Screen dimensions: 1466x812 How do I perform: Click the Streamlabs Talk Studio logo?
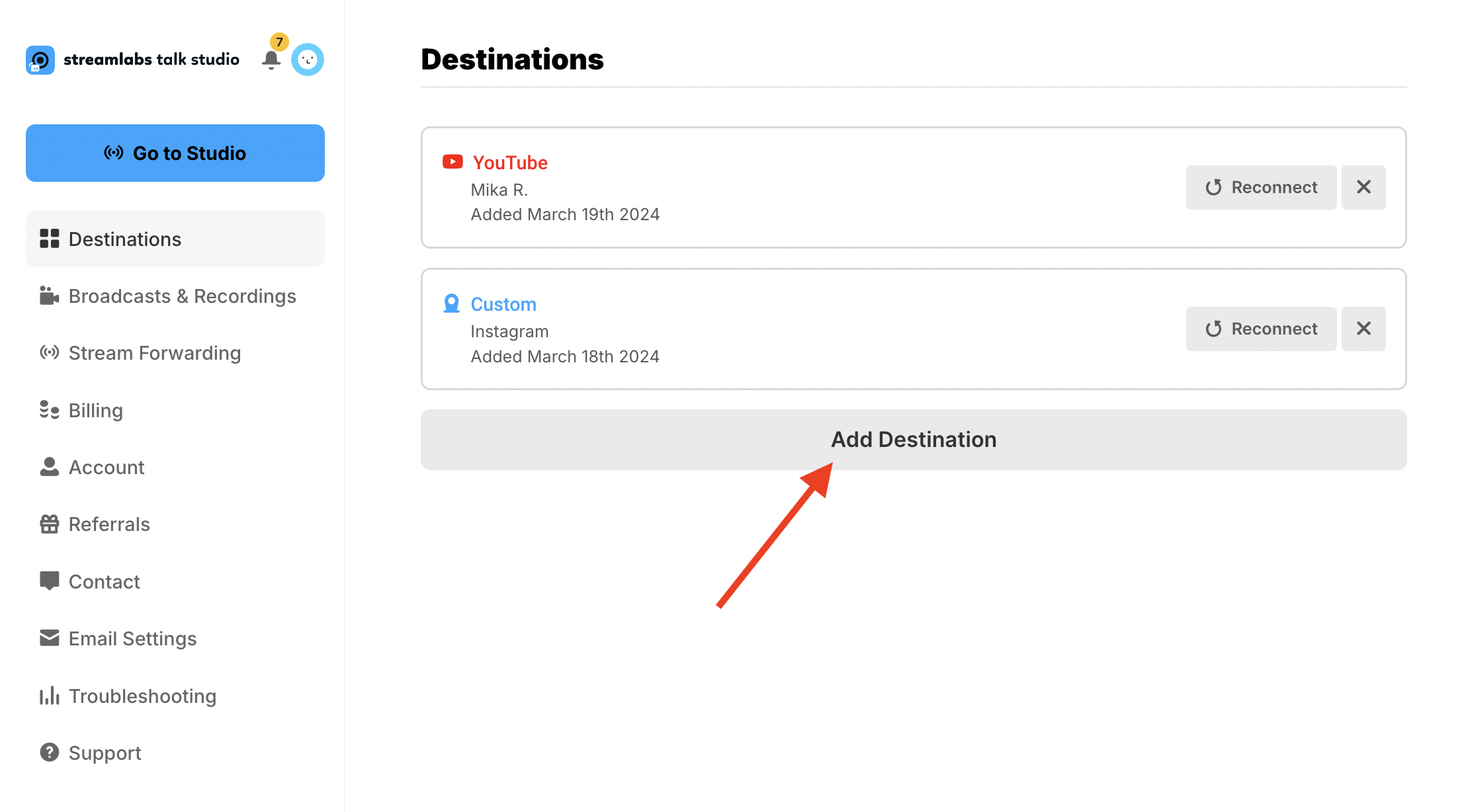coord(40,60)
